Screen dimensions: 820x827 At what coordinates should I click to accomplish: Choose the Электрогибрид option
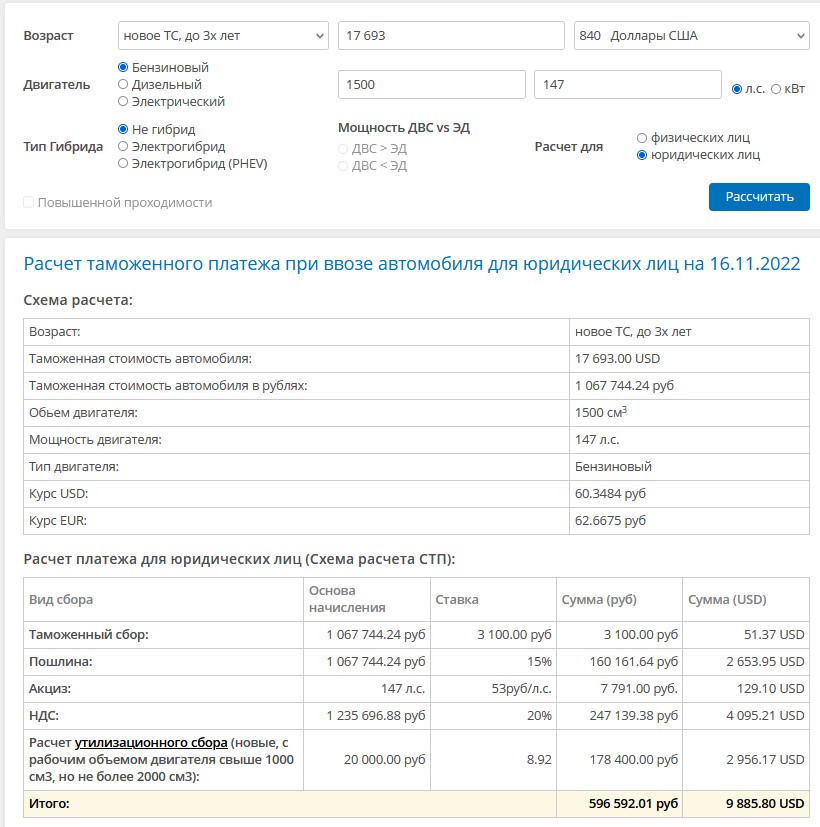(x=123, y=146)
